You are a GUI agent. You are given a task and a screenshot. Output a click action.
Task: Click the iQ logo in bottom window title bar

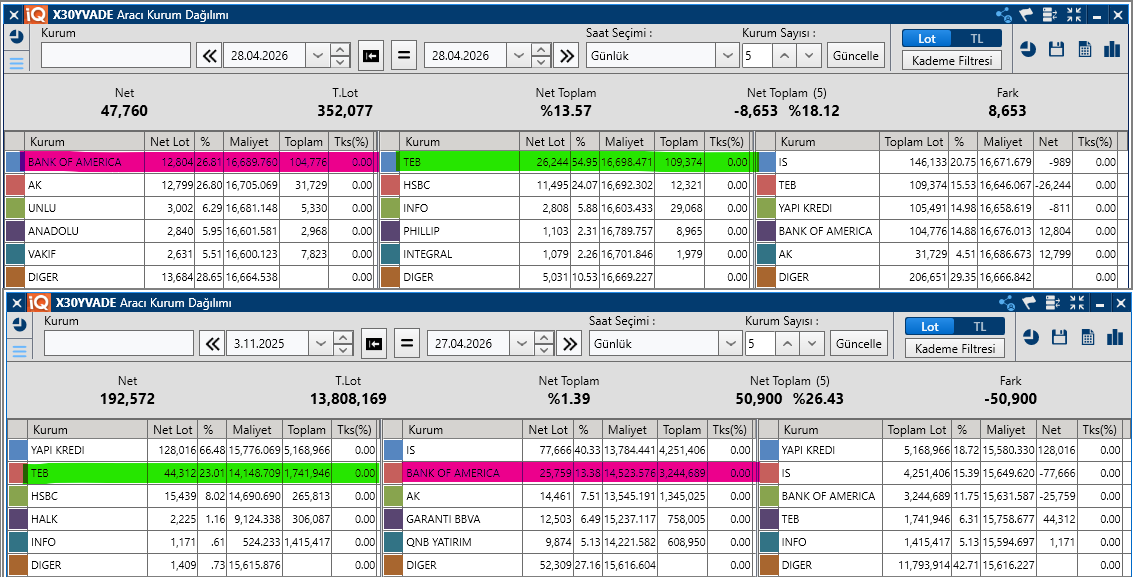coord(39,303)
